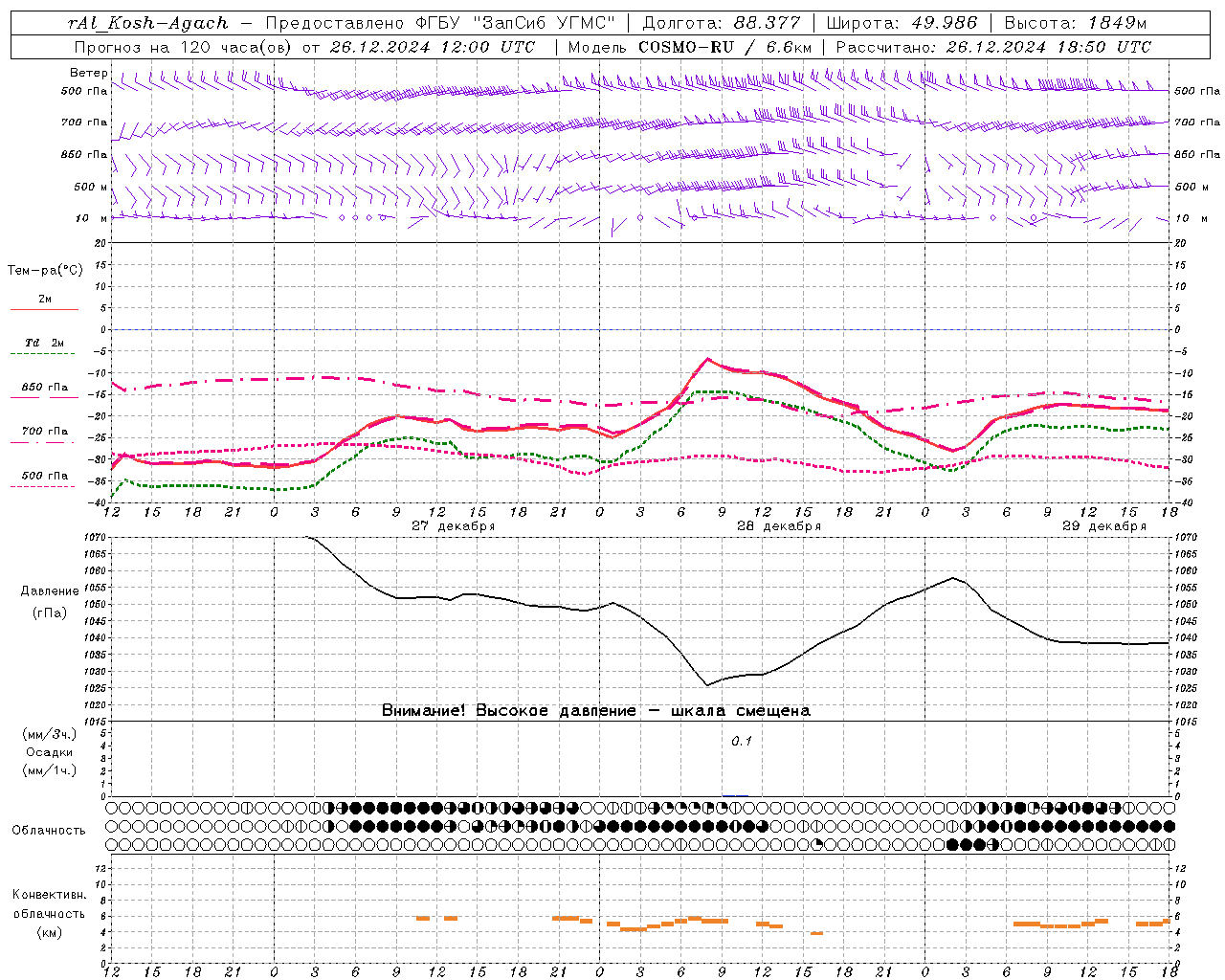Viewport: 1225px width, 980px height.
Task: Click the pressure curve minimum on 28 декабря
Action: pyautogui.click(x=706, y=685)
